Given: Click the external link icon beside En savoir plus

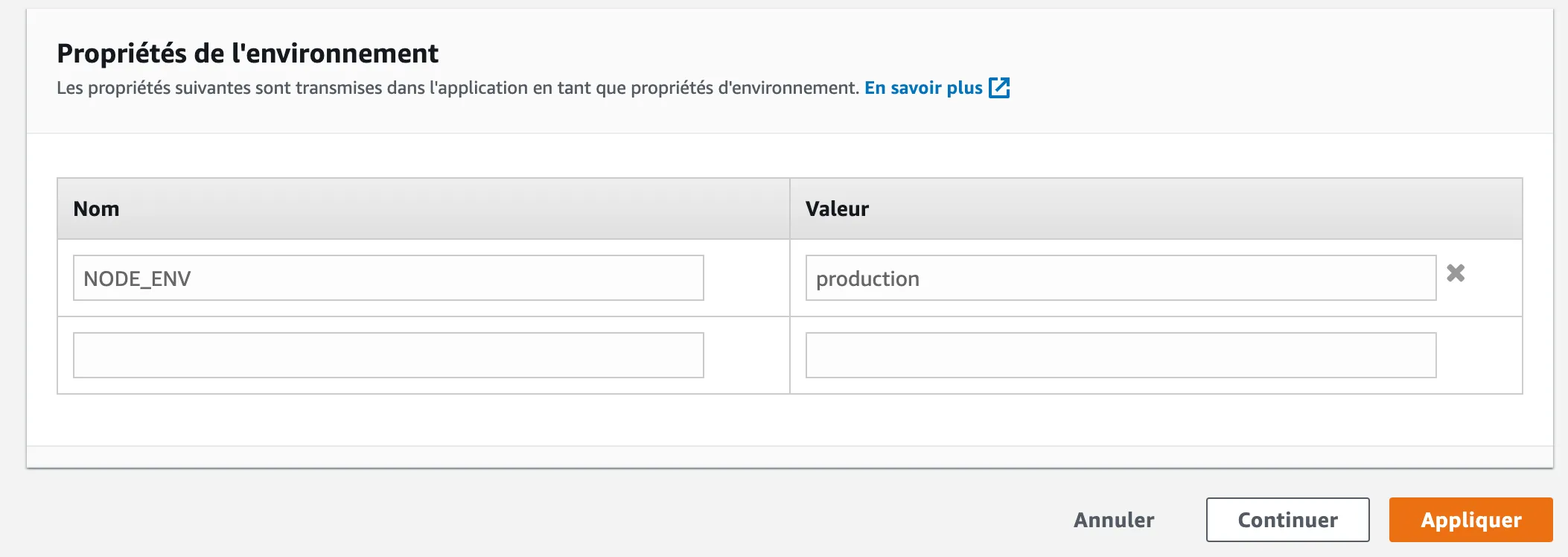Looking at the screenshot, I should coord(999,88).
